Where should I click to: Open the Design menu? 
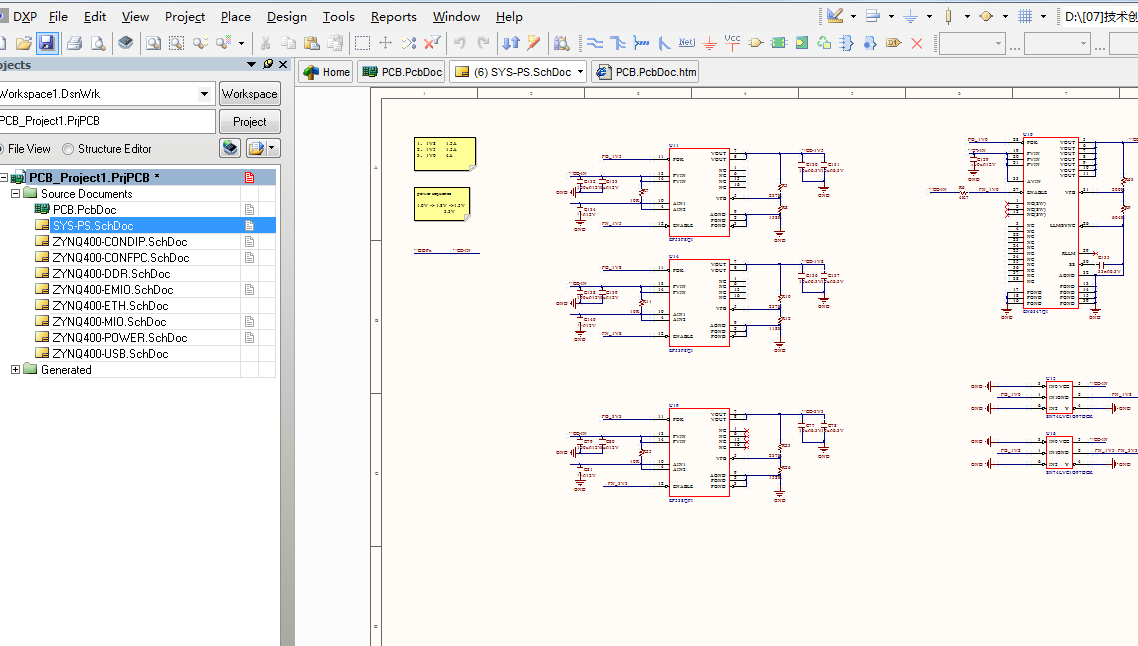pos(287,17)
